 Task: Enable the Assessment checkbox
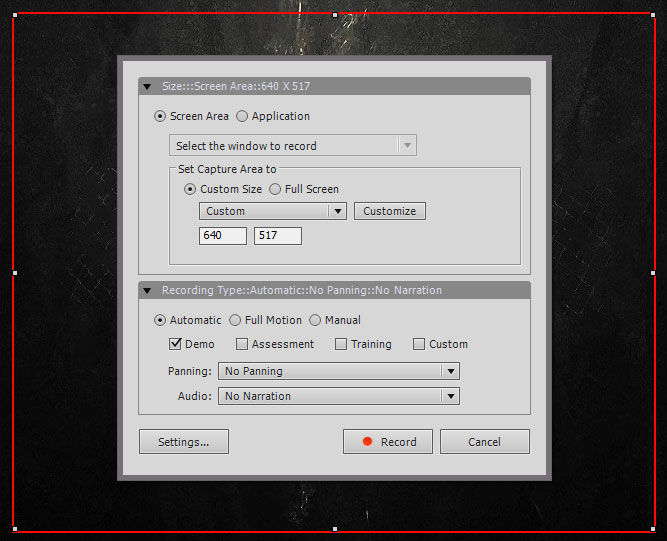242,344
